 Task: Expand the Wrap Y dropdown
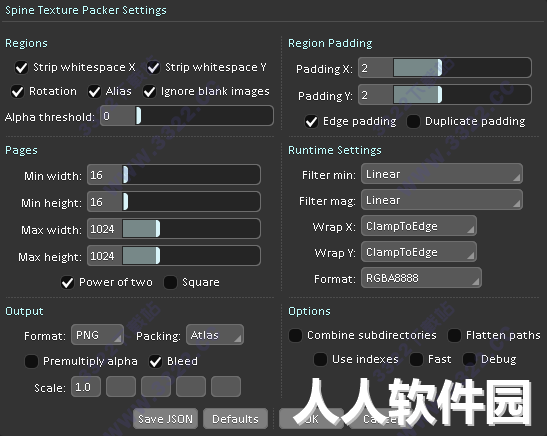tap(419, 252)
